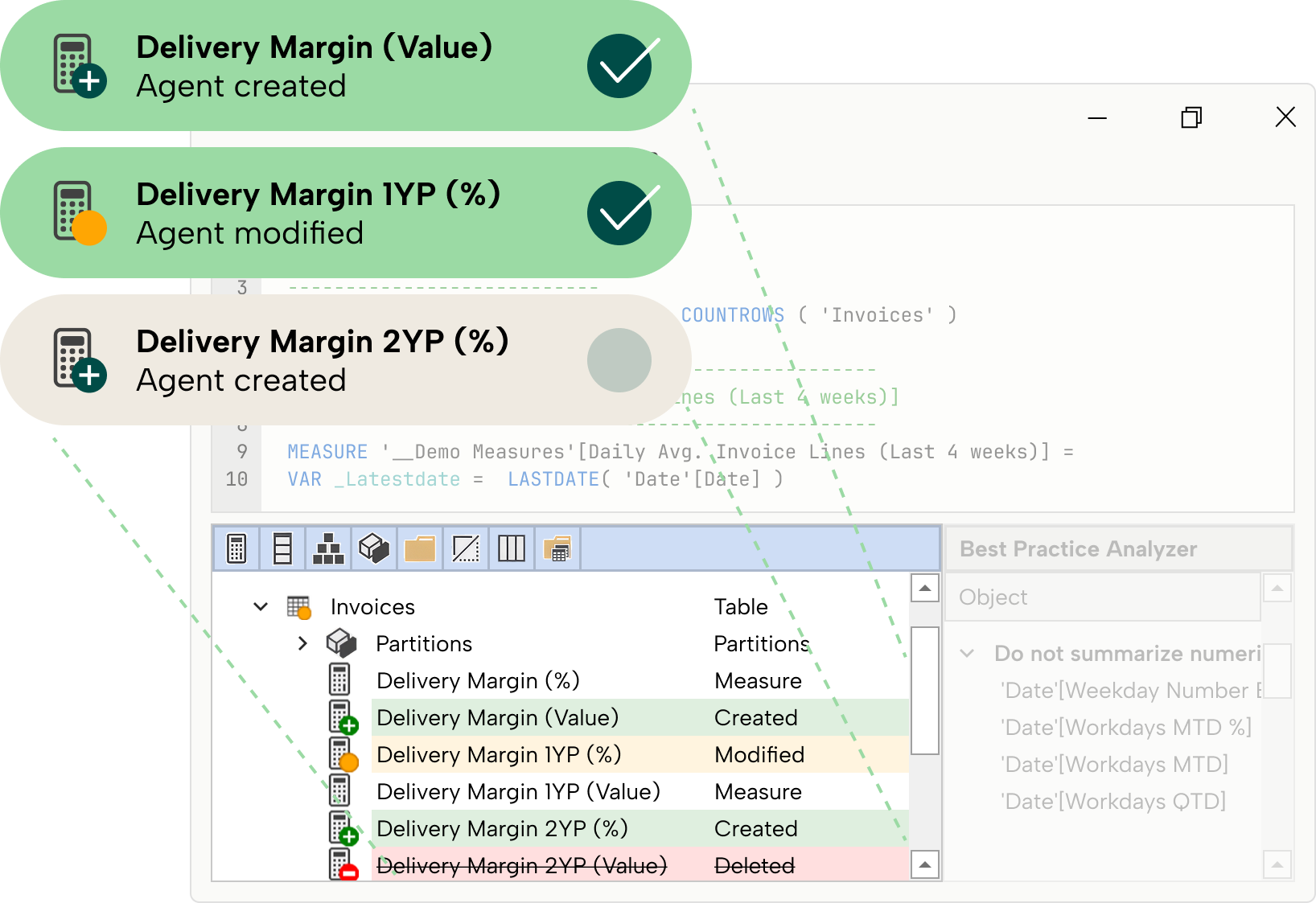Click the Invoices table icon
This screenshot has height=903, width=1316.
coord(299,607)
